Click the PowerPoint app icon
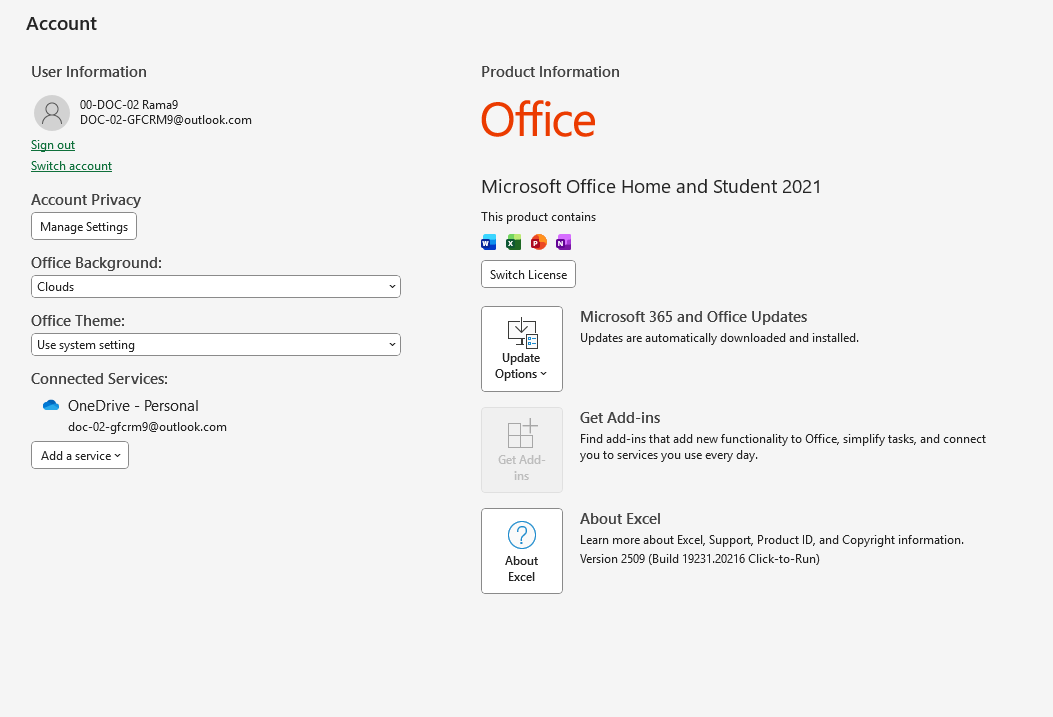 539,242
